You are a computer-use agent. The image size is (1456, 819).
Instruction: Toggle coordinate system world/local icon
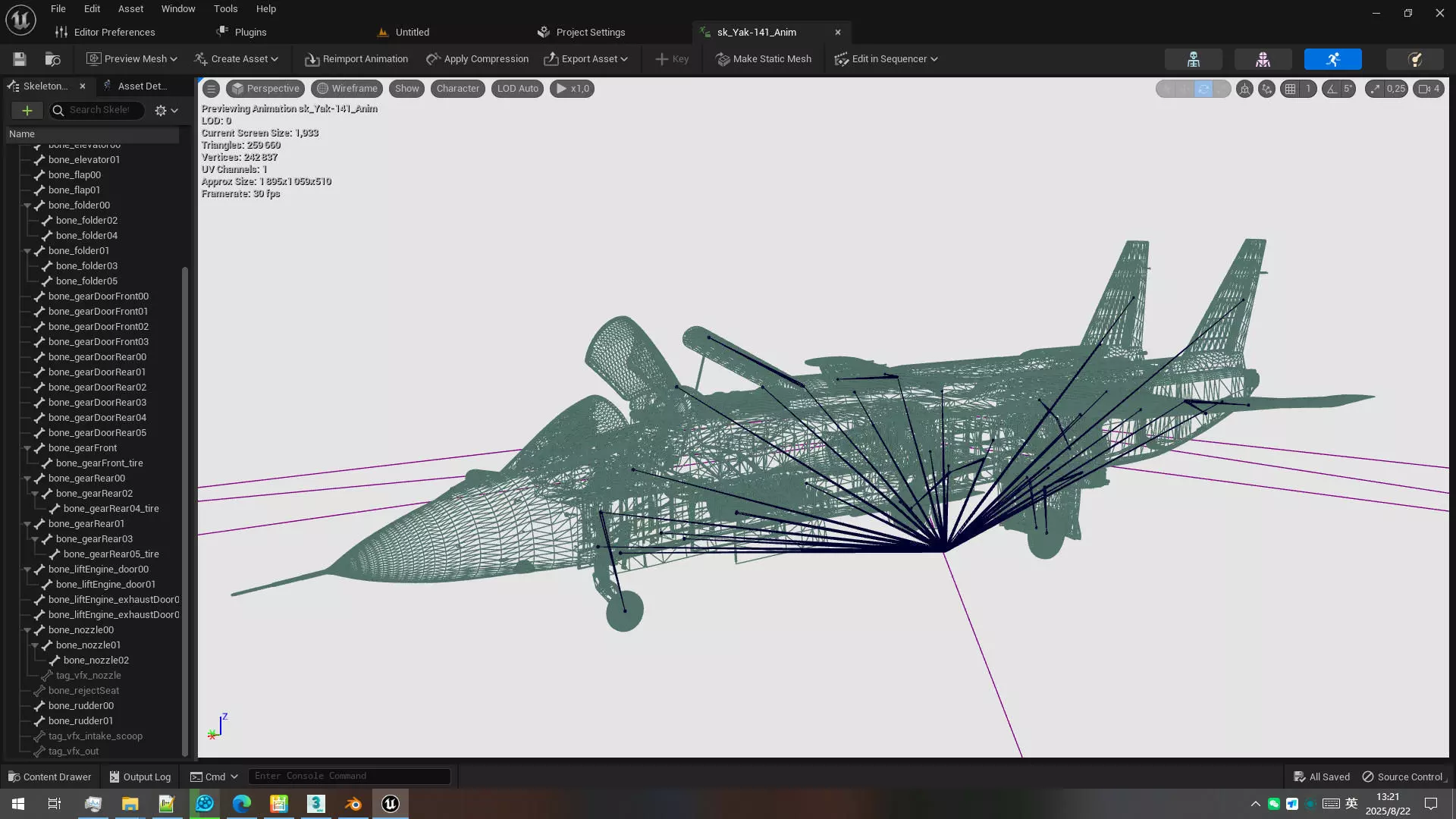[1244, 89]
